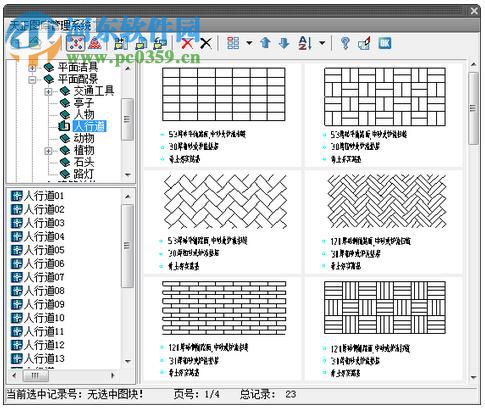Click the A-Z sort icon
This screenshot has height=409, width=485.
(x=305, y=43)
